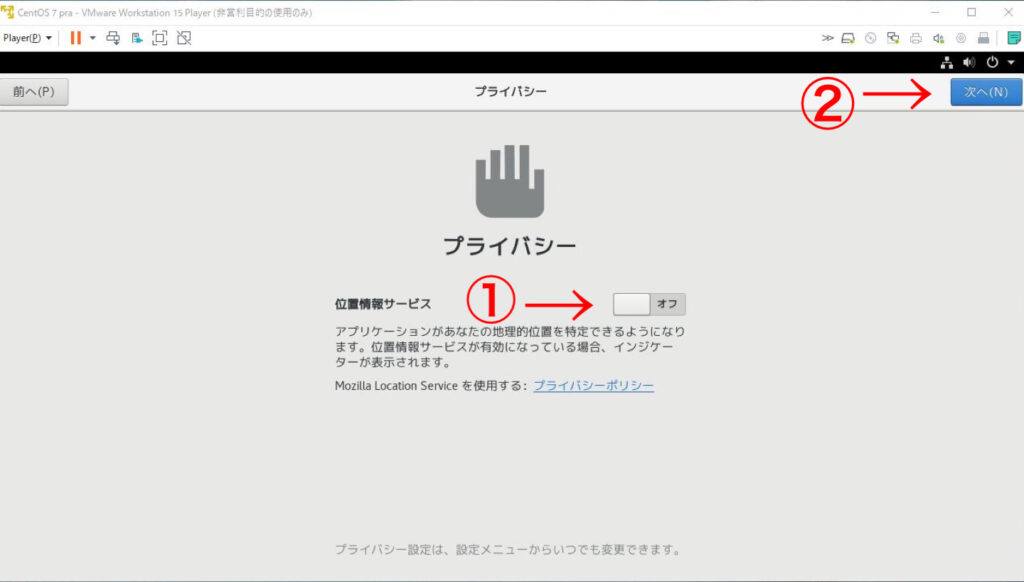The width and height of the screenshot is (1024, 582).
Task: Click the double chevron device toolbar icon
Action: [827, 38]
